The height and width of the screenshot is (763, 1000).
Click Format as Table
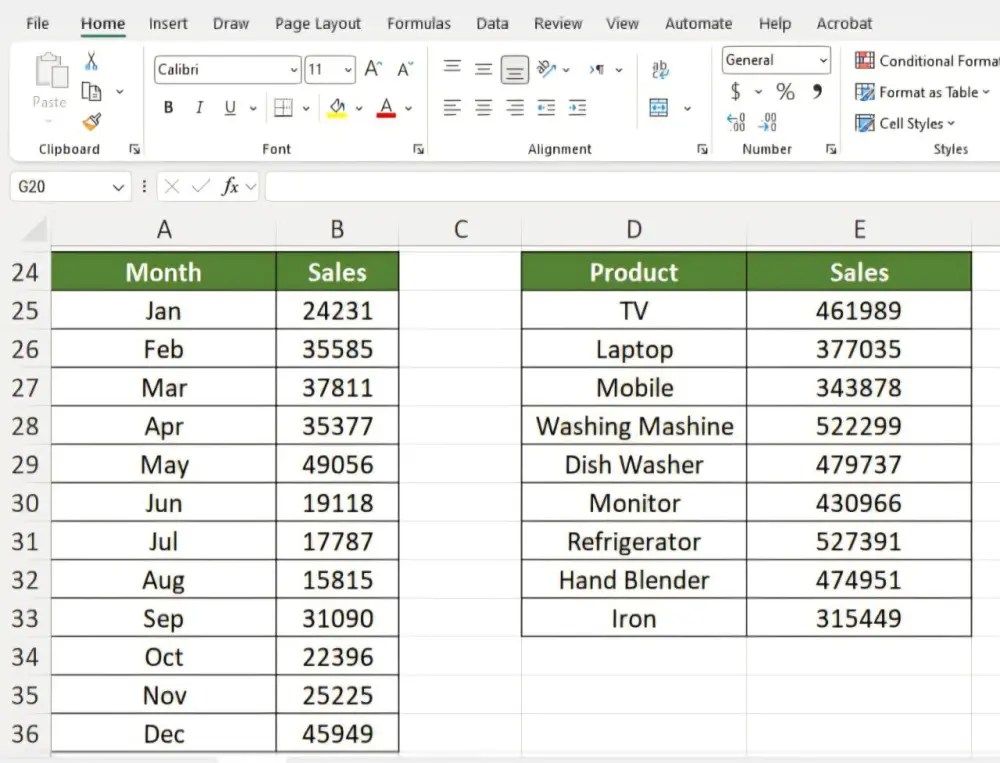tap(923, 92)
